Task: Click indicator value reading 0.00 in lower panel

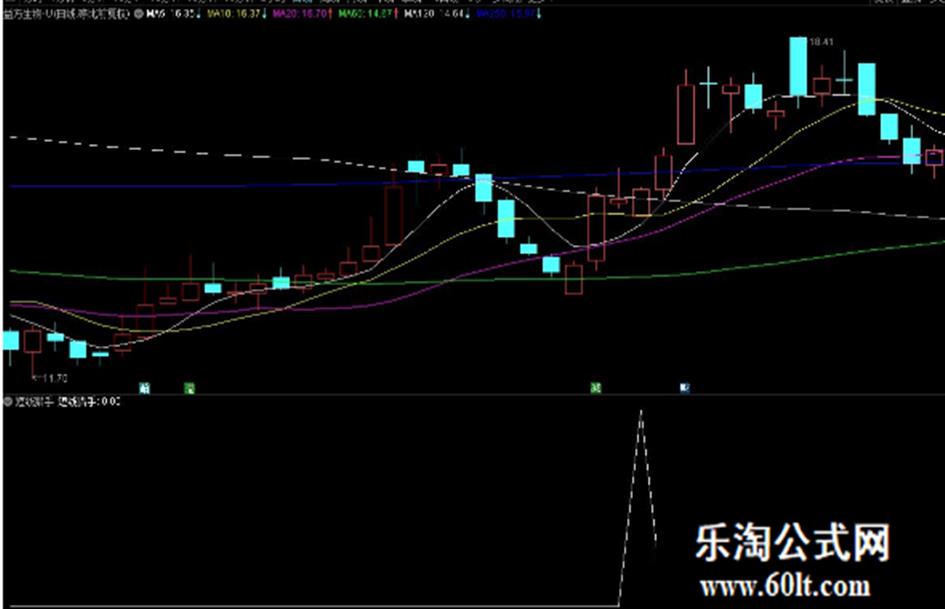Action: (x=89, y=401)
